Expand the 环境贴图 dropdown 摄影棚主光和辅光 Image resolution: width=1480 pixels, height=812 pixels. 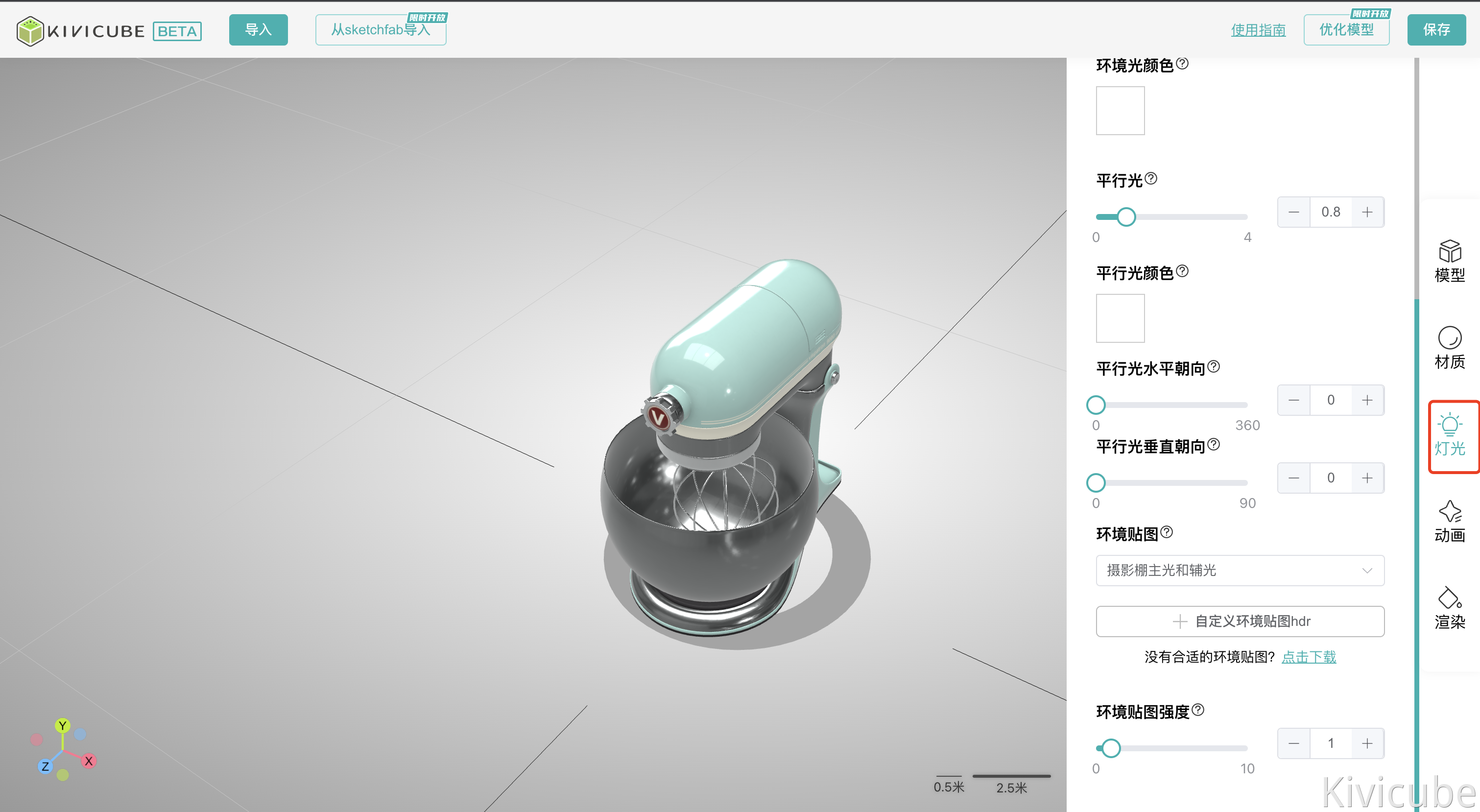click(x=1240, y=570)
